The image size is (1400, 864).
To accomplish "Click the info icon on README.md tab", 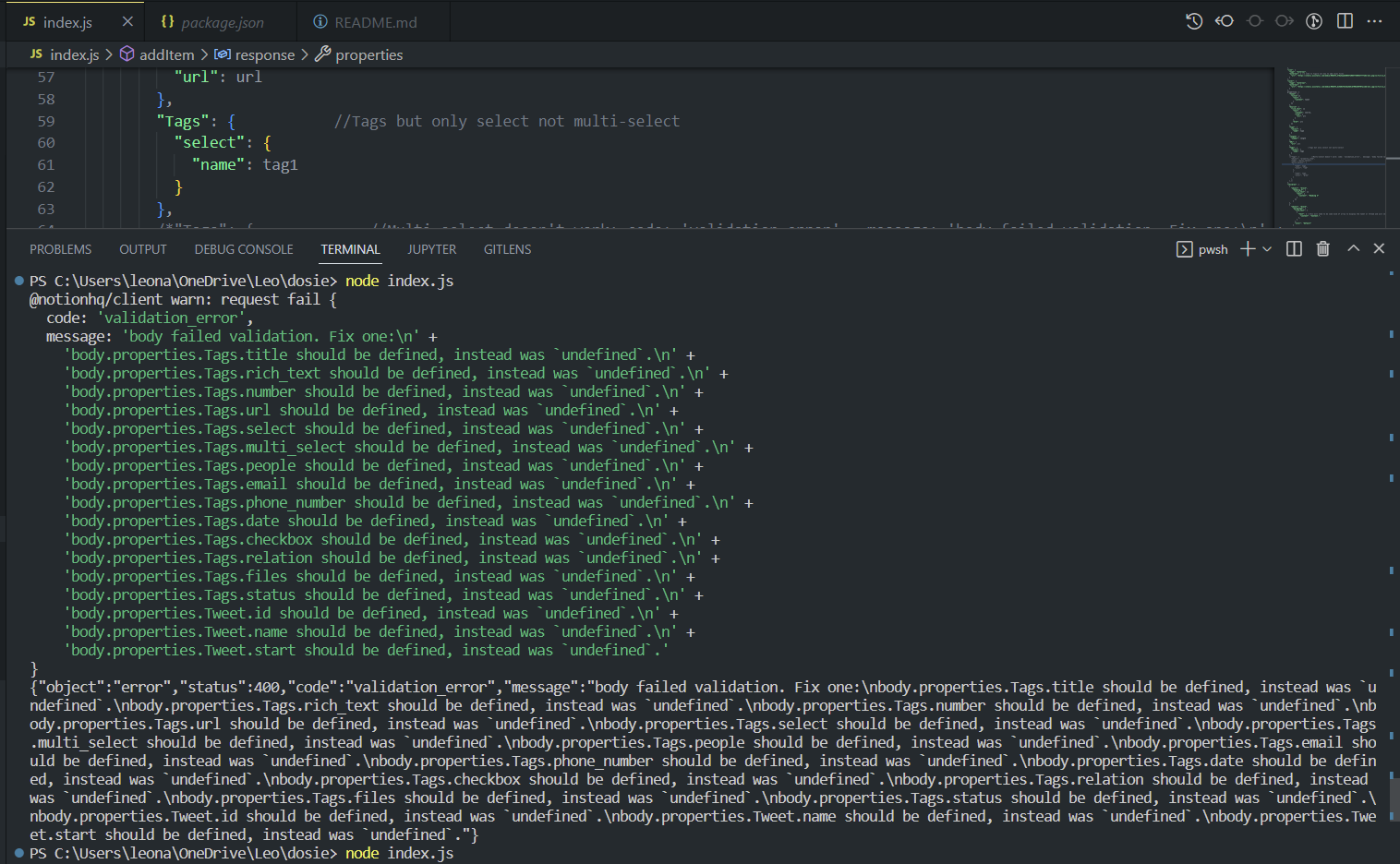I will click(x=320, y=21).
